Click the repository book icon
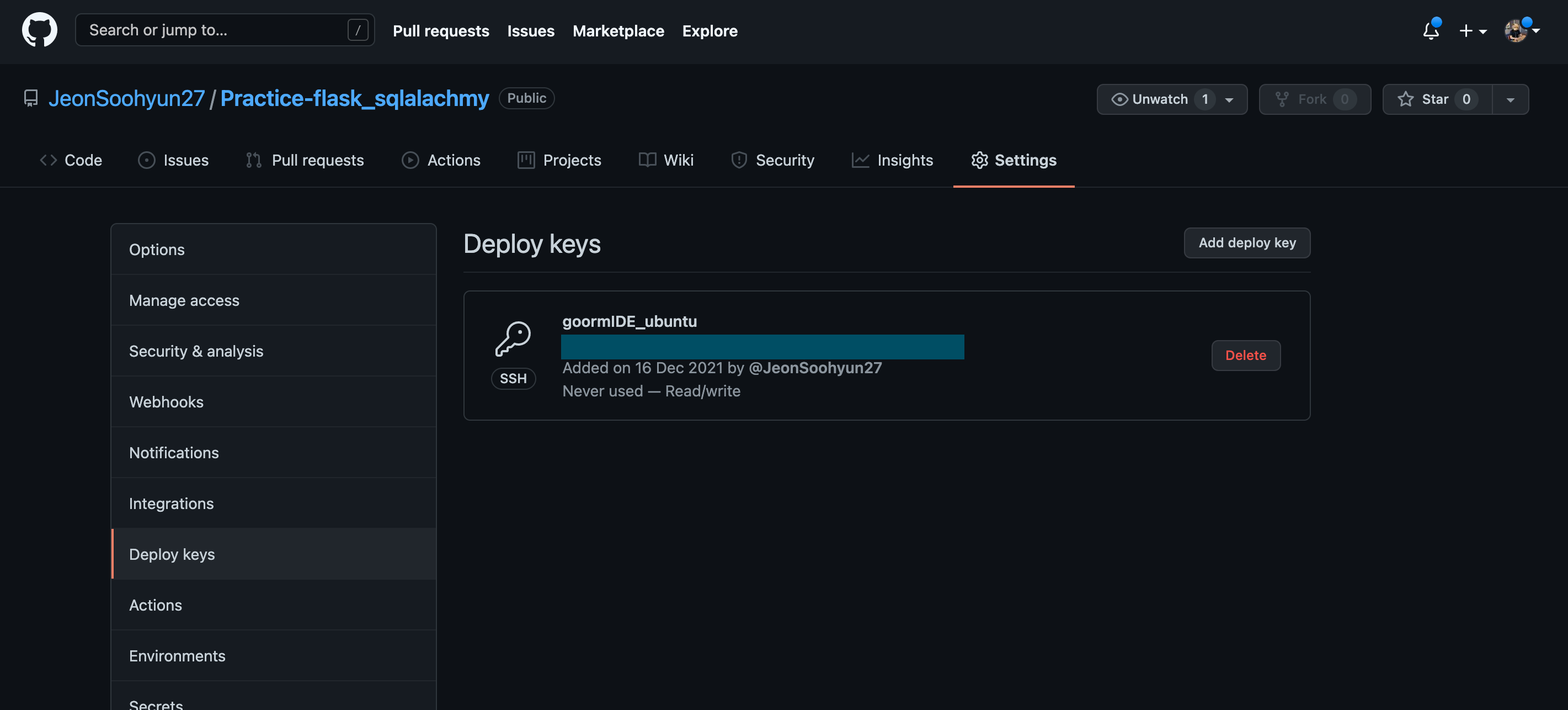The width and height of the screenshot is (1568, 710). [x=30, y=98]
